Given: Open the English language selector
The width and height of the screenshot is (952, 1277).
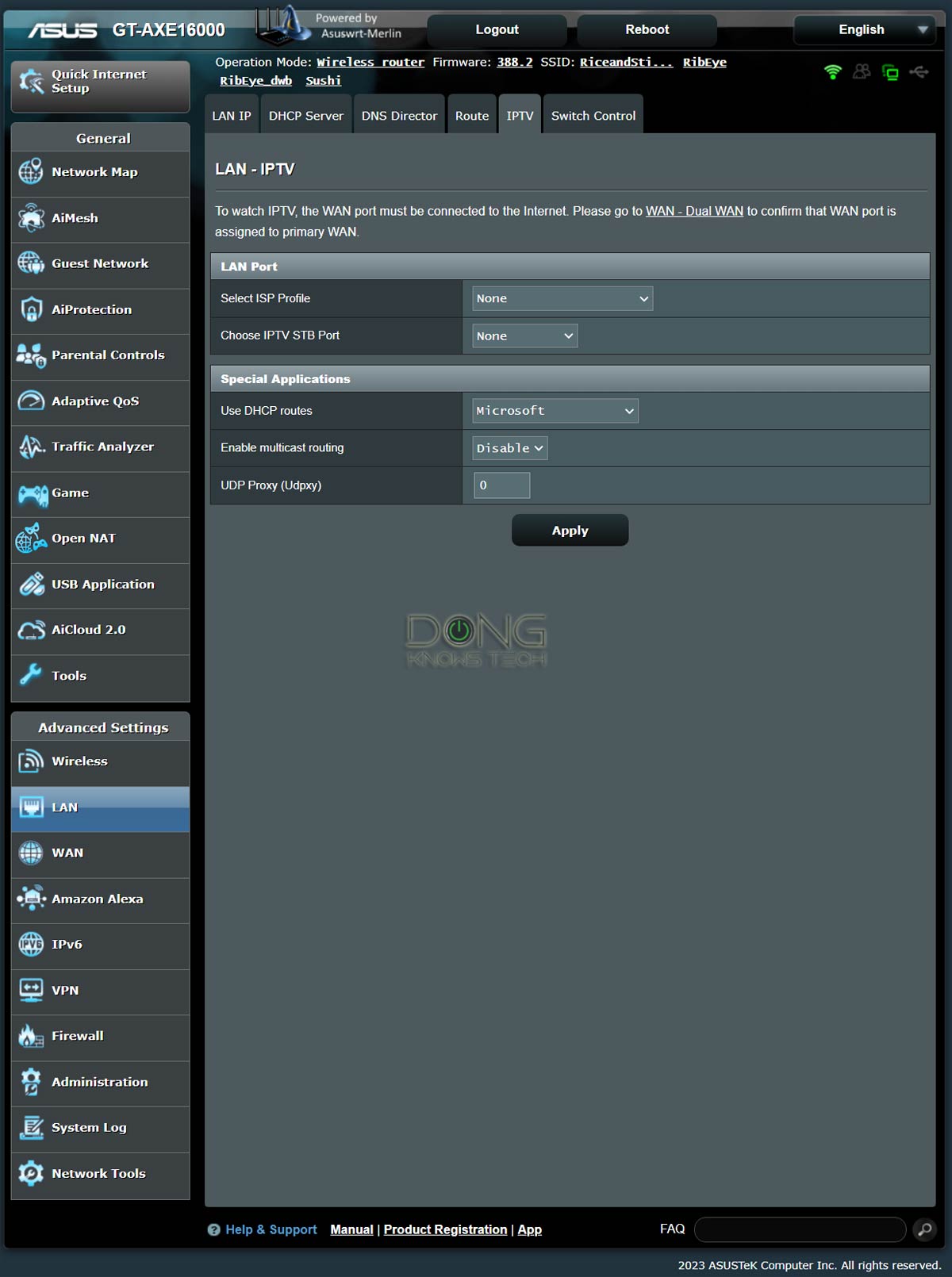Looking at the screenshot, I should 865,29.
